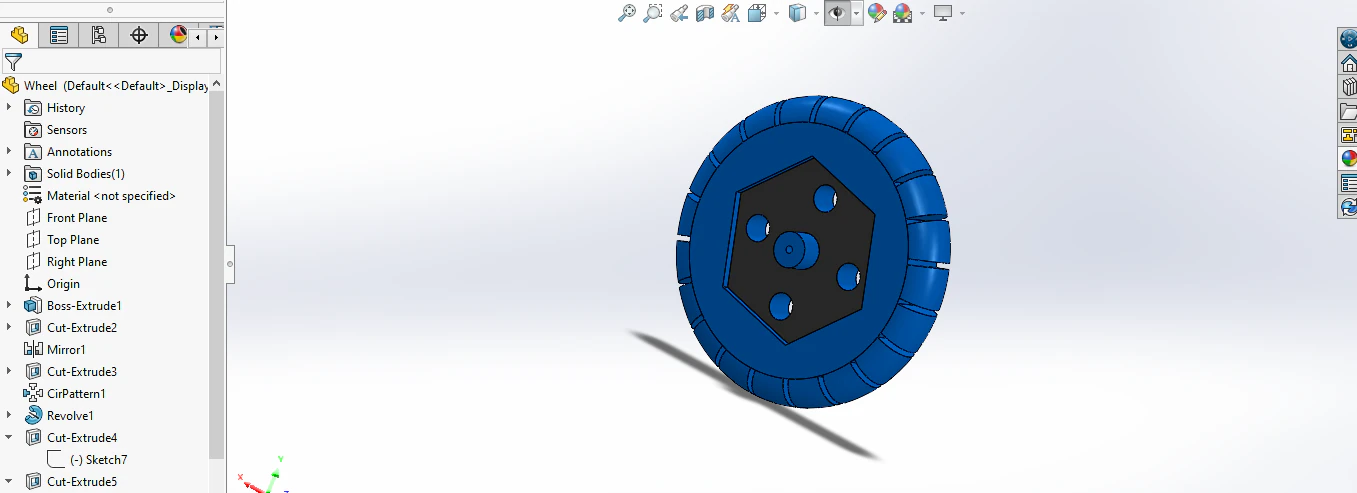Click the Dynamic Annotation Views tool
Viewport: 1357px width, 493px height.
pyautogui.click(x=731, y=13)
